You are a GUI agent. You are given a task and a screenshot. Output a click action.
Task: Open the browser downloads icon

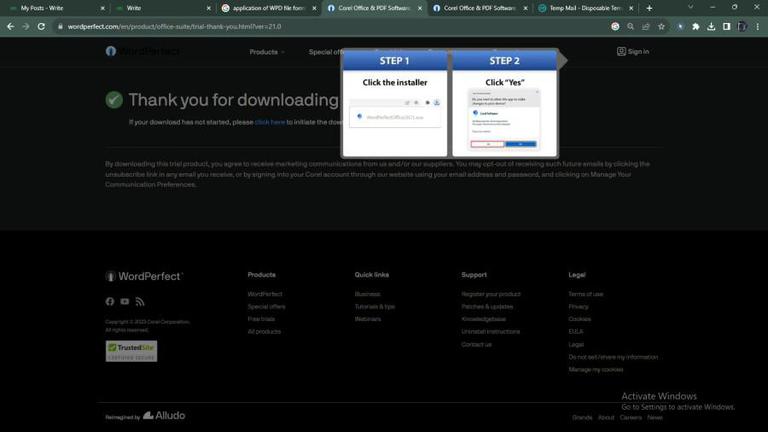711,26
